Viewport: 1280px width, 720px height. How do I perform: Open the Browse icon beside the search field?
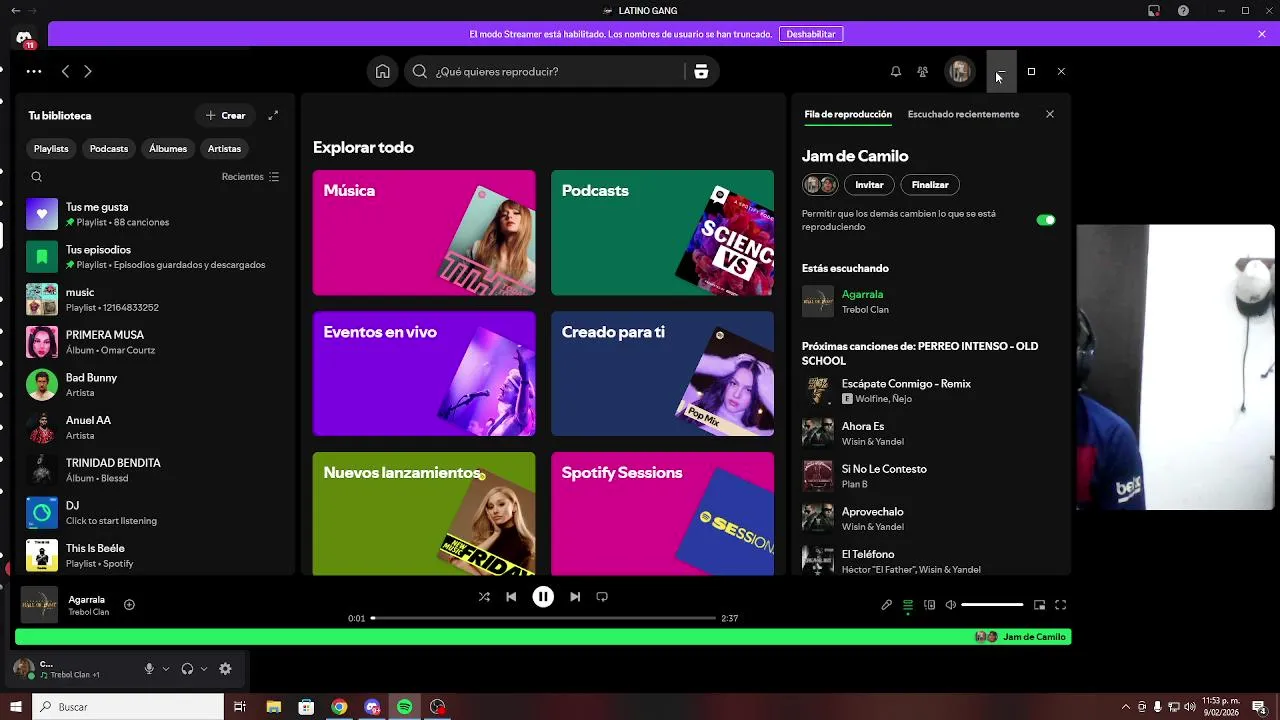click(x=701, y=71)
